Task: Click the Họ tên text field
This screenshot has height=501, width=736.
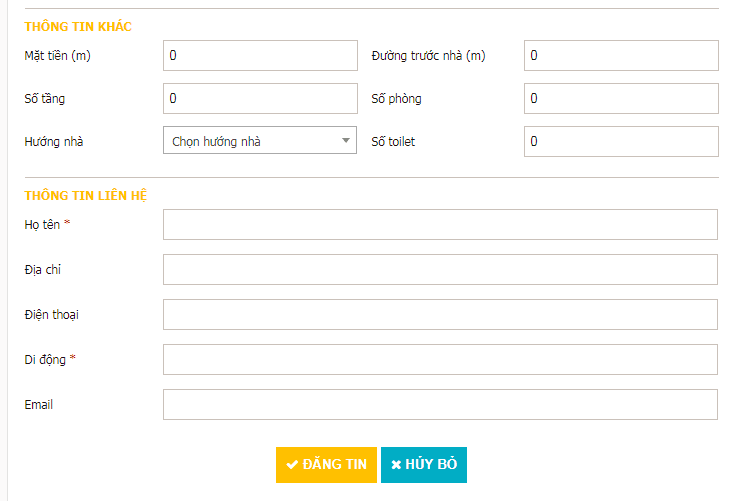Action: 440,225
